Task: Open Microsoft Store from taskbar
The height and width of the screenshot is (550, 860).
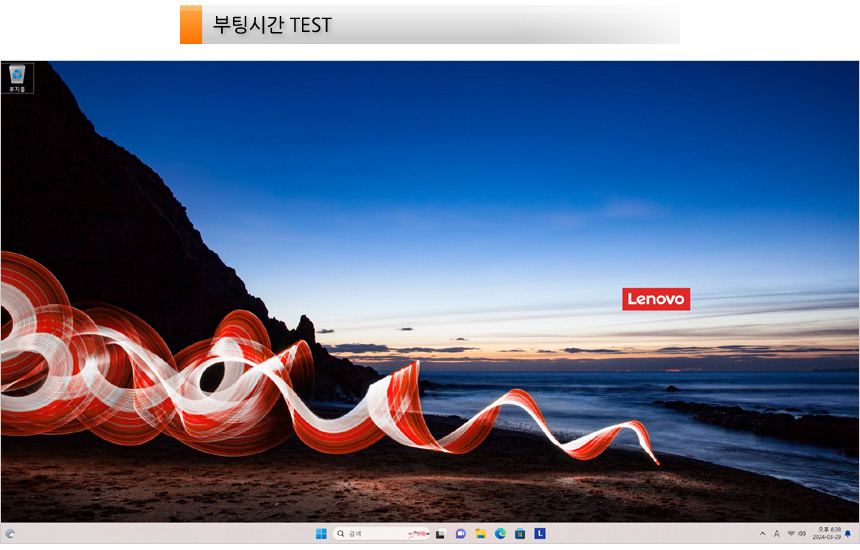Action: pyautogui.click(x=520, y=534)
